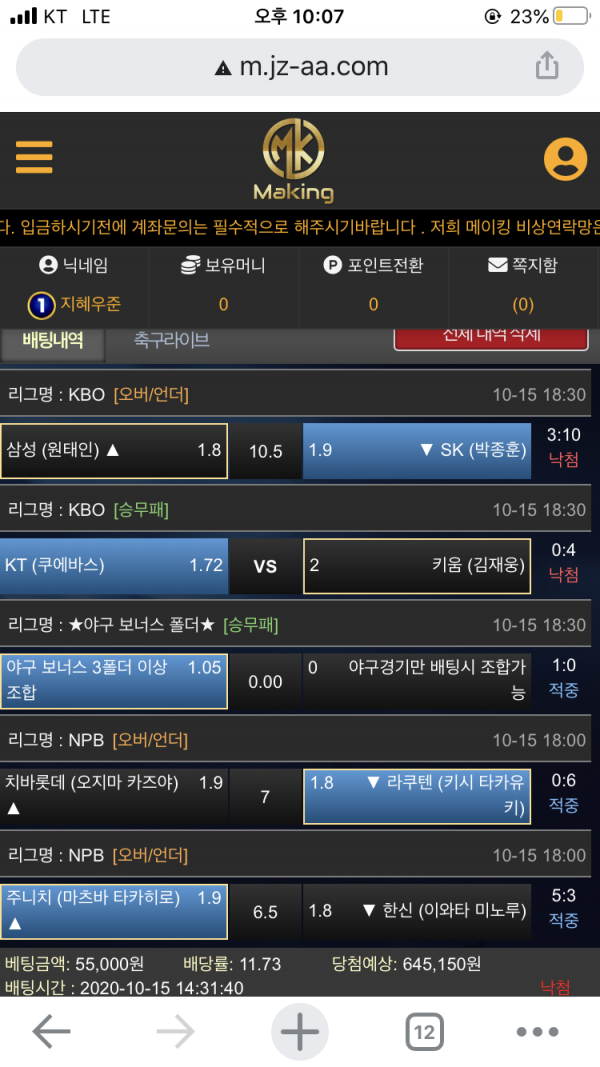Tap the browser forward arrow

176,1032
